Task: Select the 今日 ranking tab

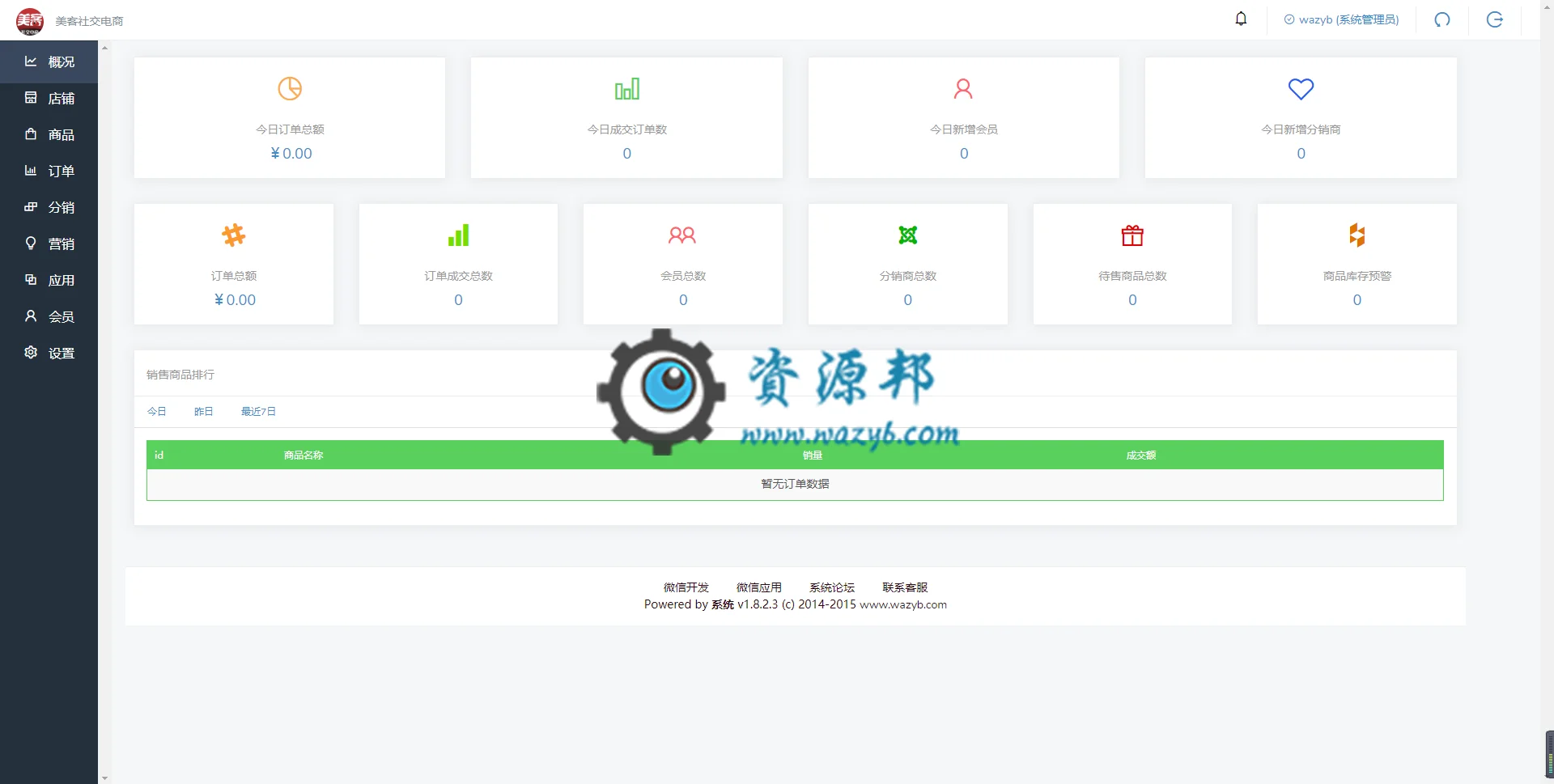Action: coord(156,412)
